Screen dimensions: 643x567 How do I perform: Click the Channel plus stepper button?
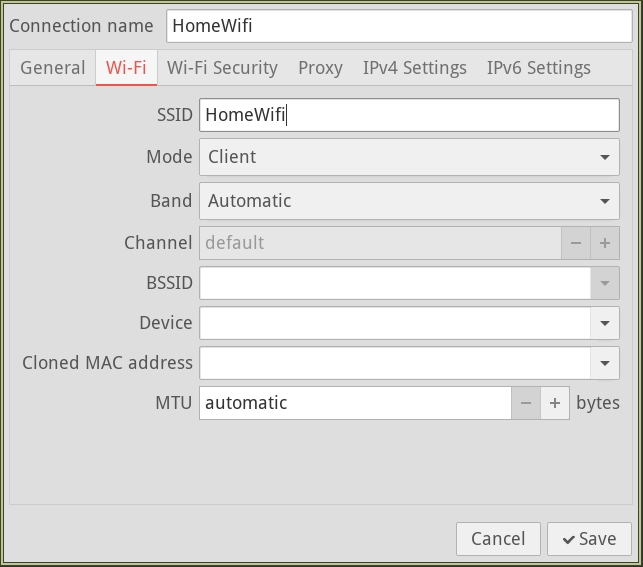604,243
